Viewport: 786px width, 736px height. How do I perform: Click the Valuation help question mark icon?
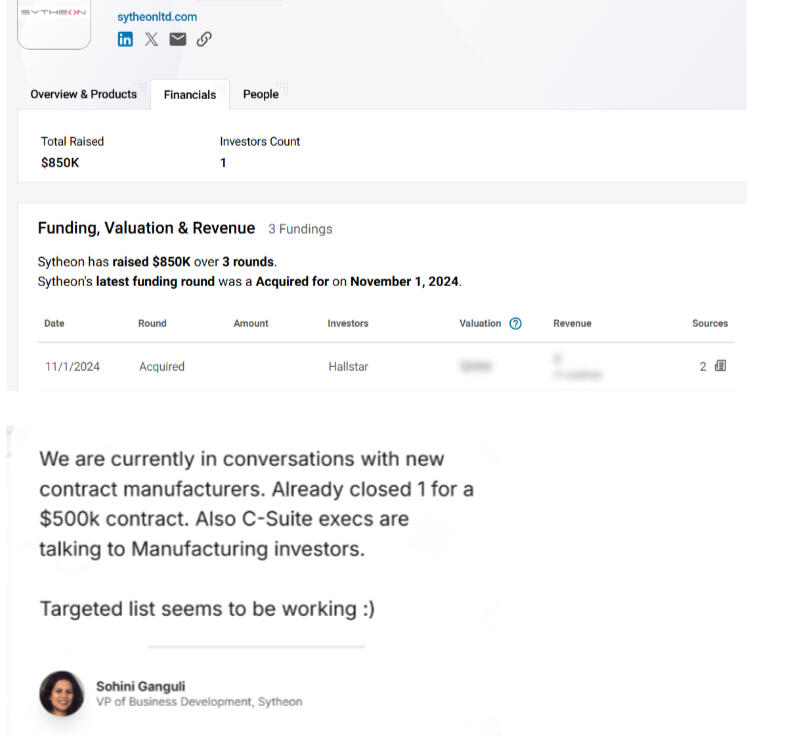click(x=516, y=323)
